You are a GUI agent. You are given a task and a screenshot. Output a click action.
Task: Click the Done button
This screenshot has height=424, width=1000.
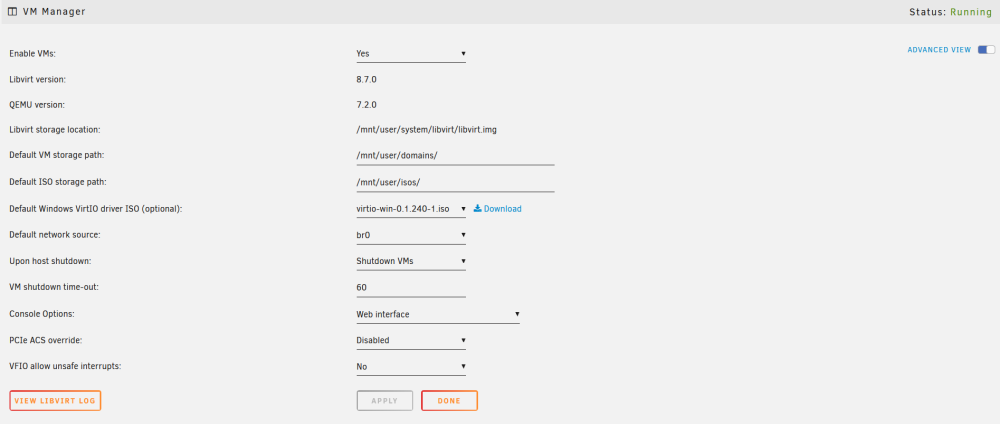click(449, 401)
